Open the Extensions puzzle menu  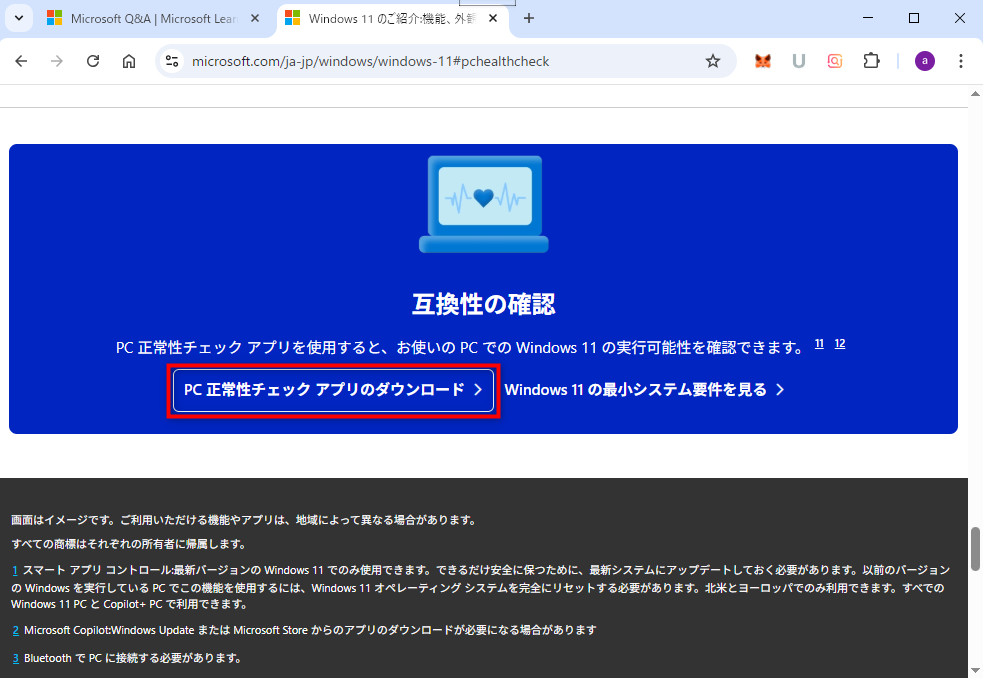871,61
